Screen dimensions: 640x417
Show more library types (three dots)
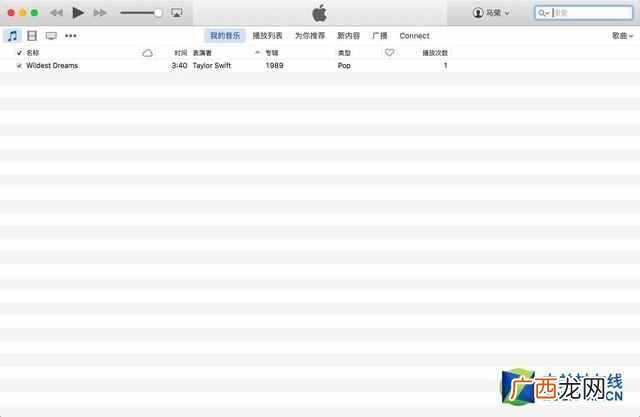tap(71, 36)
